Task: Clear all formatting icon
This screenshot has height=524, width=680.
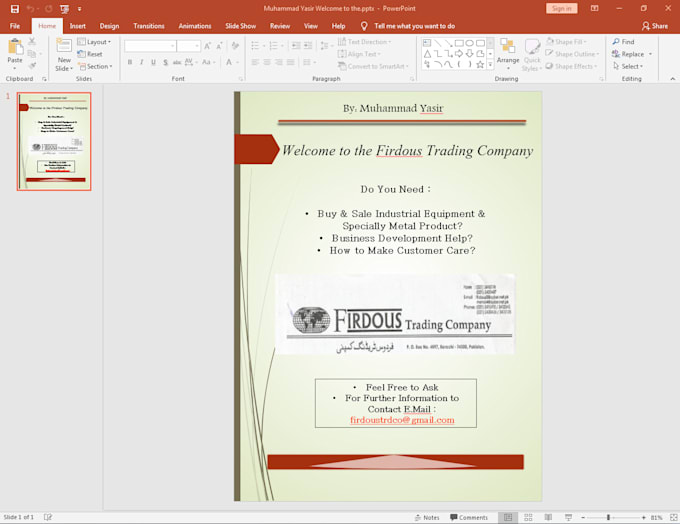Action: pyautogui.click(x=235, y=46)
